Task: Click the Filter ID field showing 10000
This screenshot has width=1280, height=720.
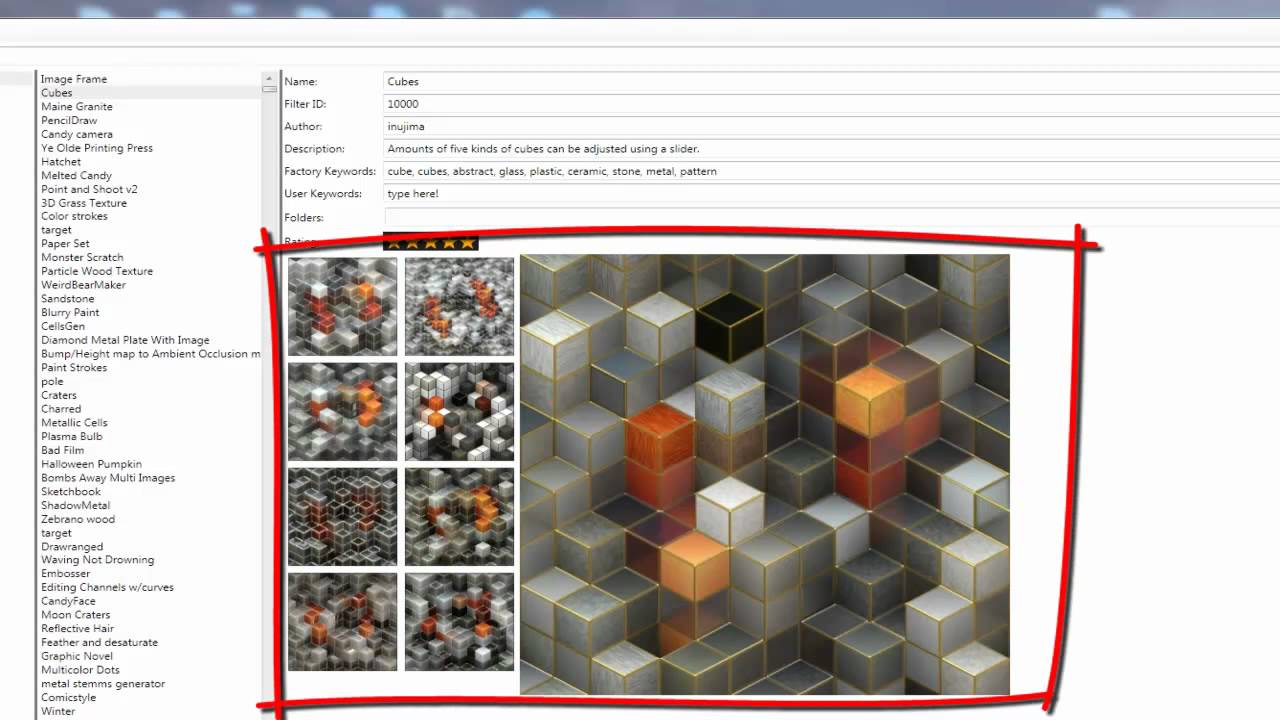Action: click(831, 104)
